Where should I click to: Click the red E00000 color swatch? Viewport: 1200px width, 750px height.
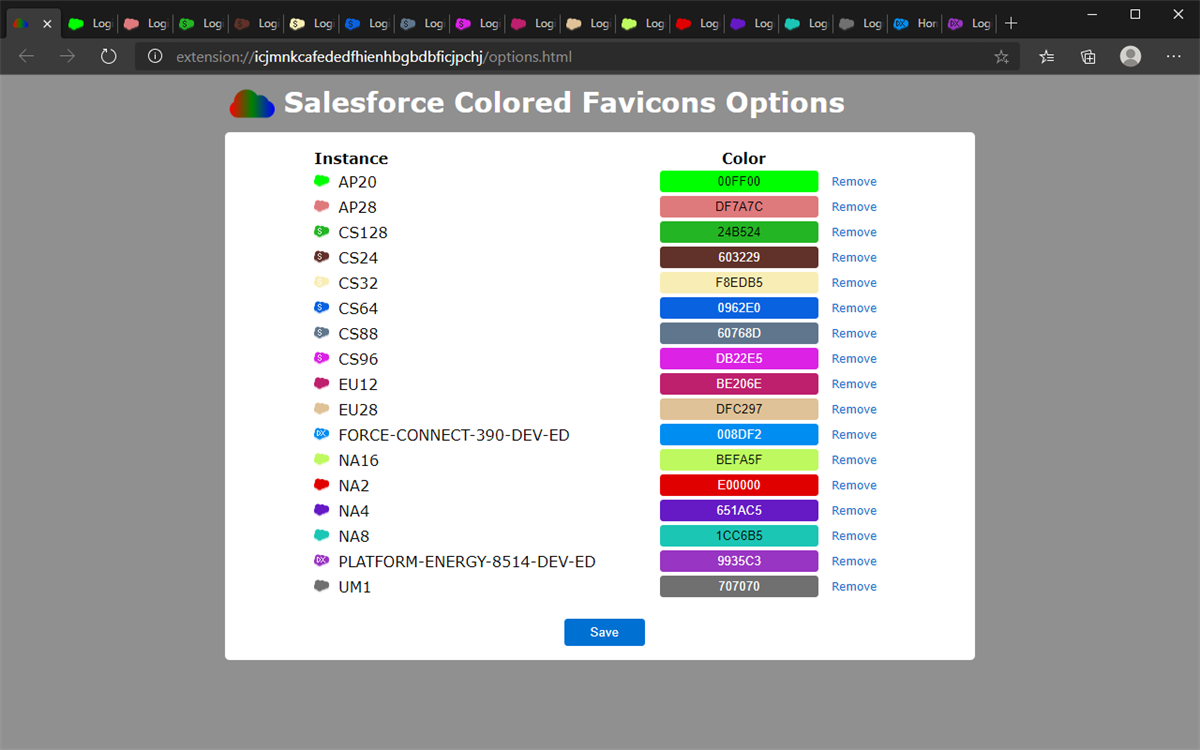739,485
